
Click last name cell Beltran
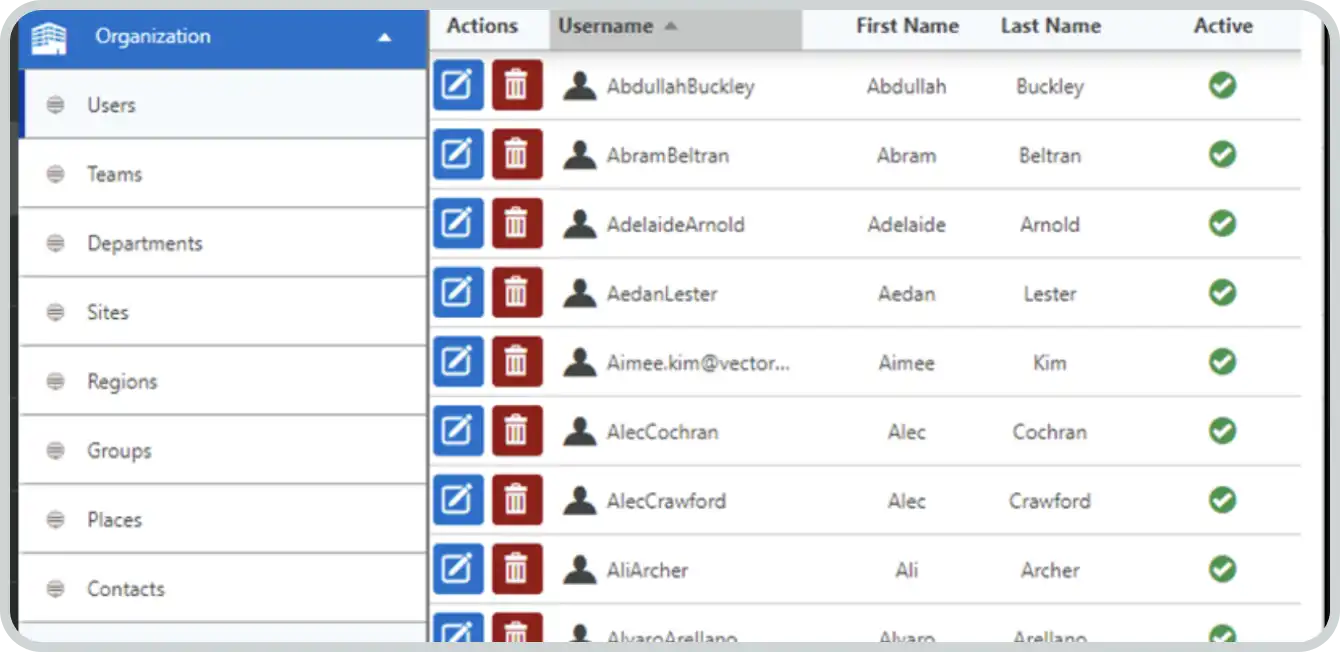pyautogui.click(x=1050, y=156)
